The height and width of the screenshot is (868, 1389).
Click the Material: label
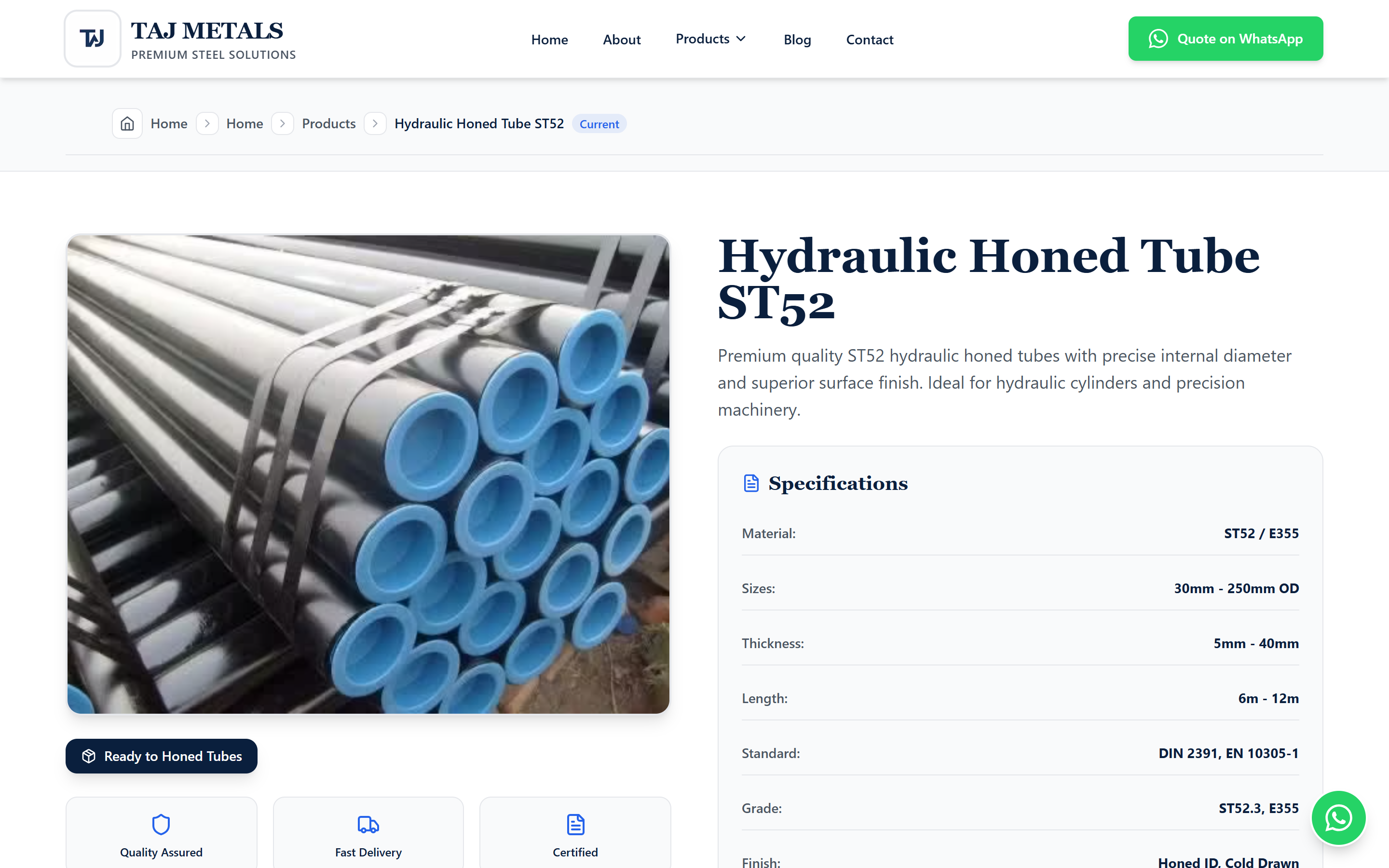tap(769, 533)
